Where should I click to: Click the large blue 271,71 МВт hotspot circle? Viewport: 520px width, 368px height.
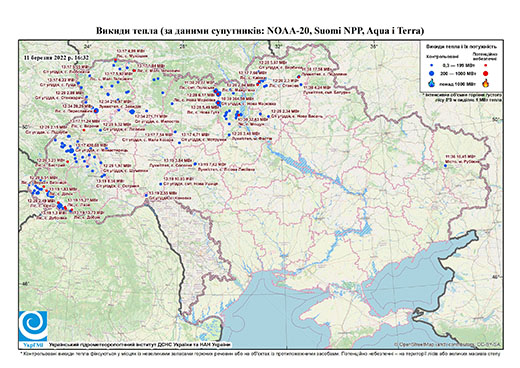tap(132, 112)
